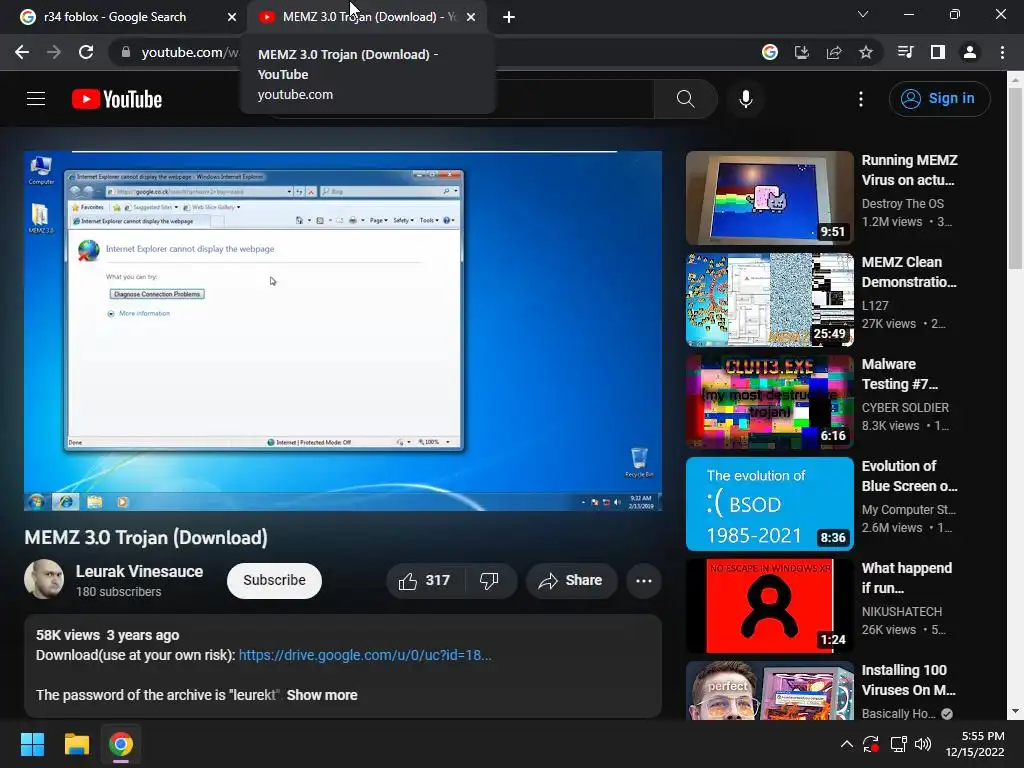Go forward in Chrome

54,52
